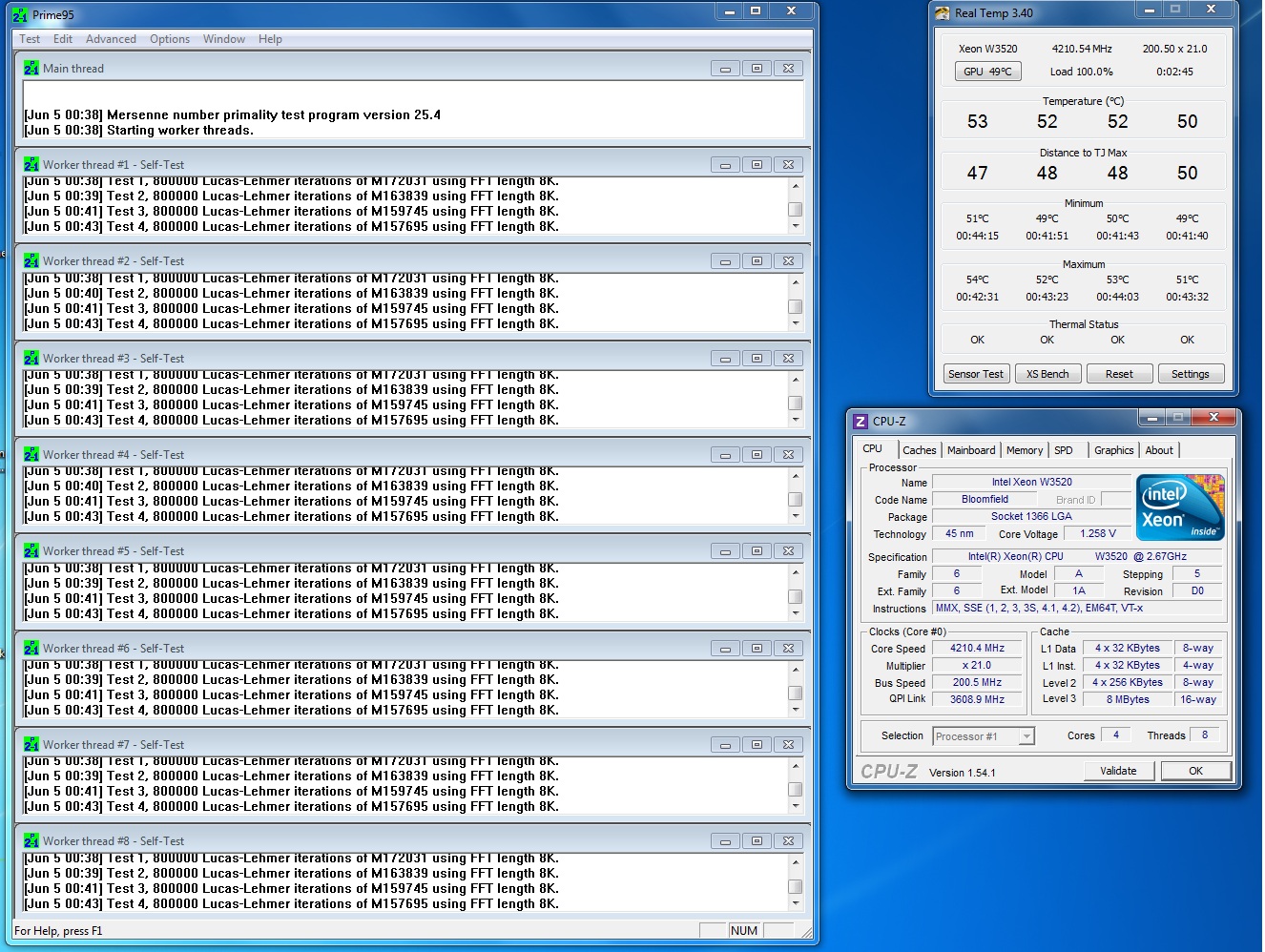The image size is (1265, 952).
Task: Click the NUM indicator in status bar
Action: coord(744,930)
